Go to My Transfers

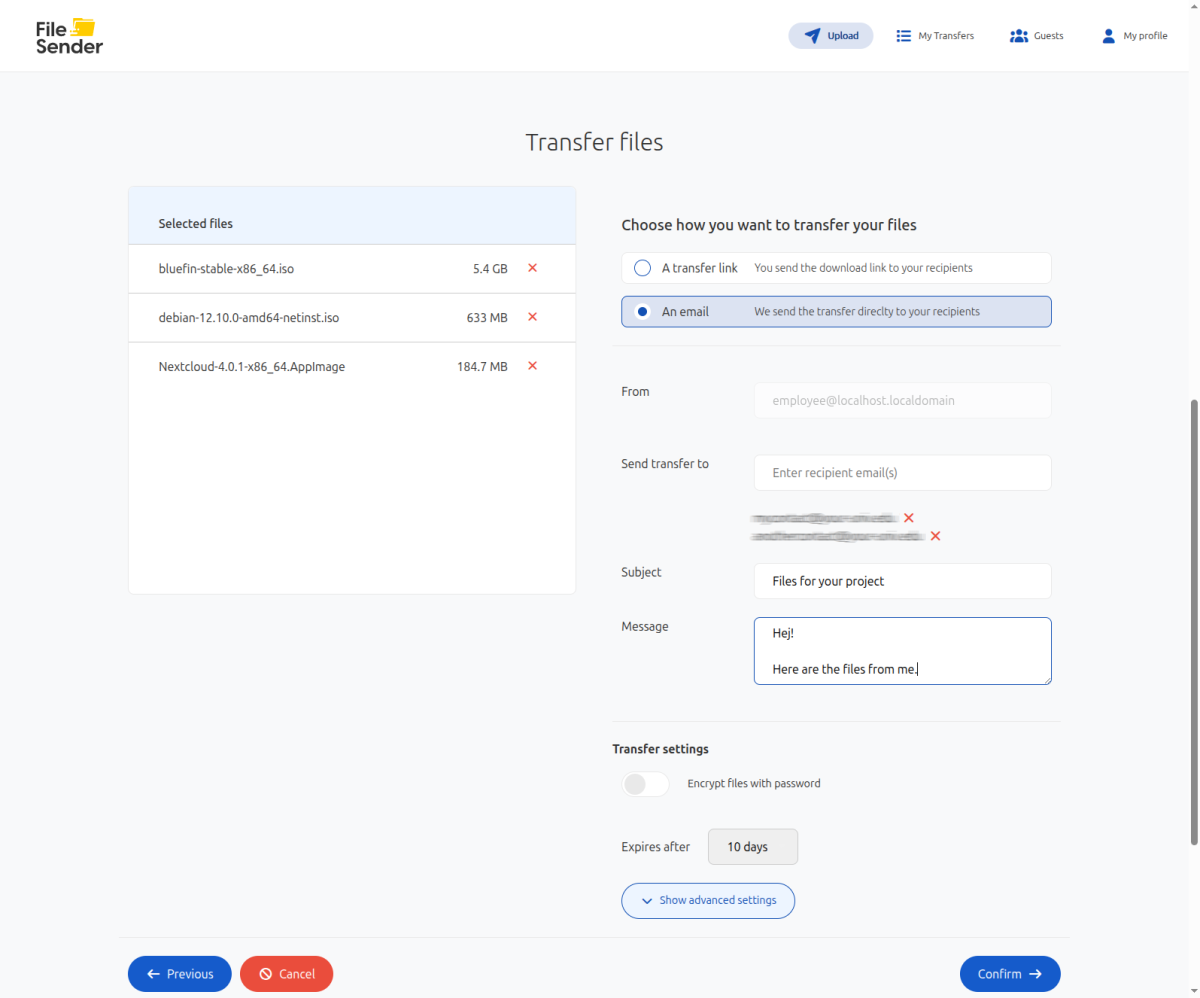tap(934, 36)
